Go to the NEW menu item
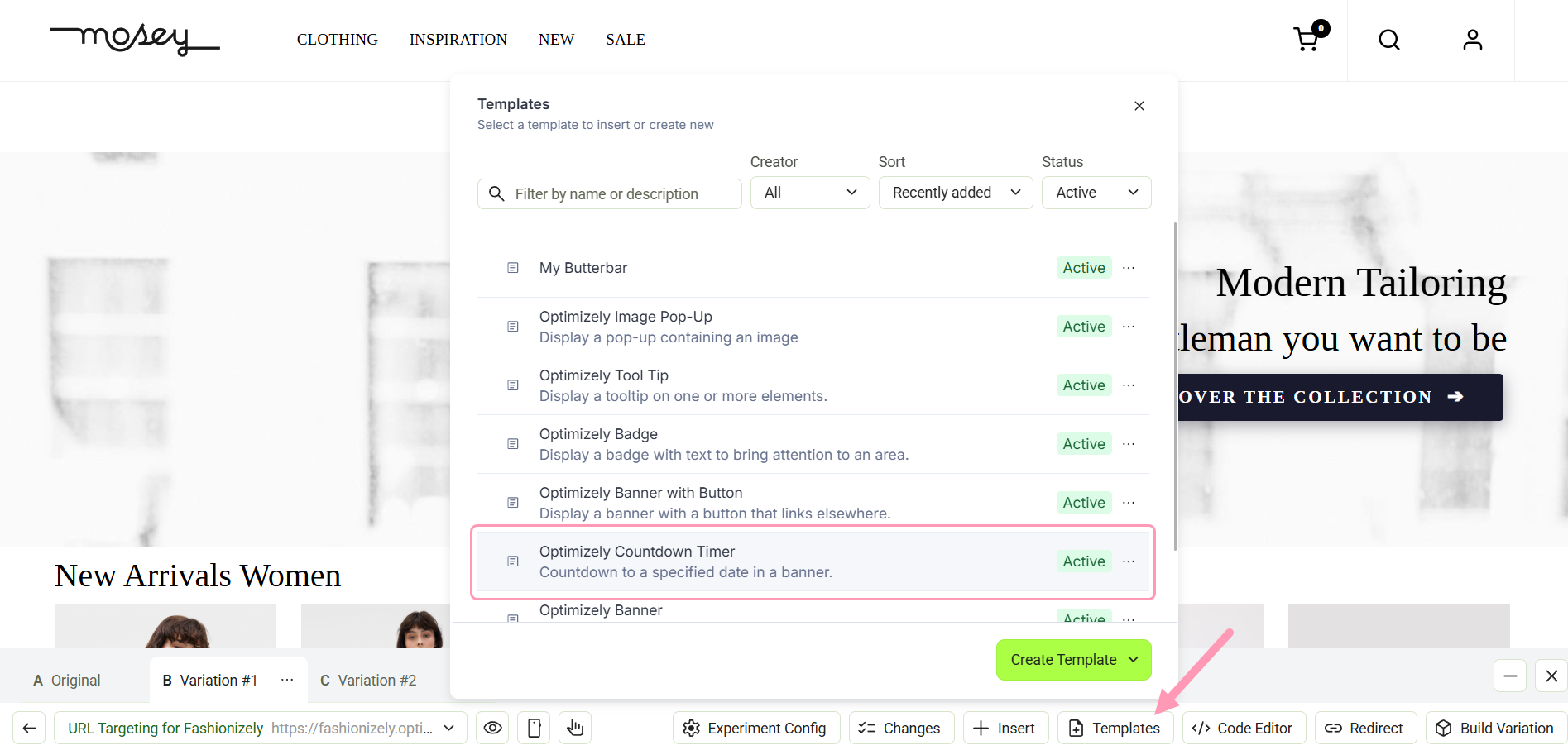The height and width of the screenshot is (750, 1568). [556, 40]
